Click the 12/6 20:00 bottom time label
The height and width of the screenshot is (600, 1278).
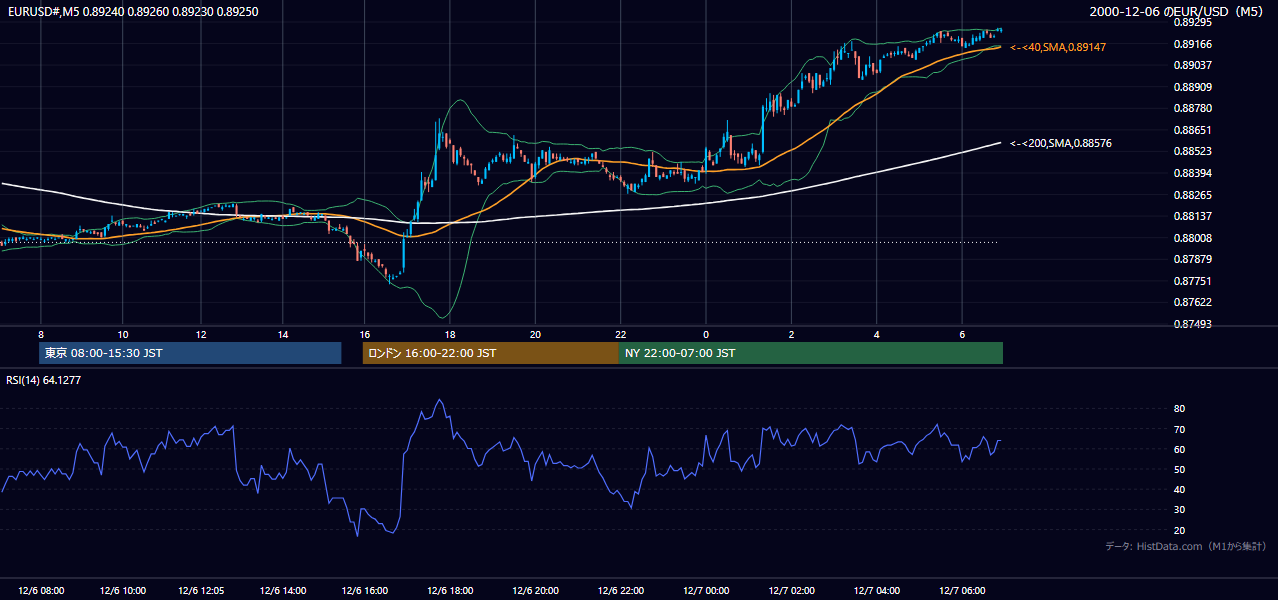[x=535, y=591]
